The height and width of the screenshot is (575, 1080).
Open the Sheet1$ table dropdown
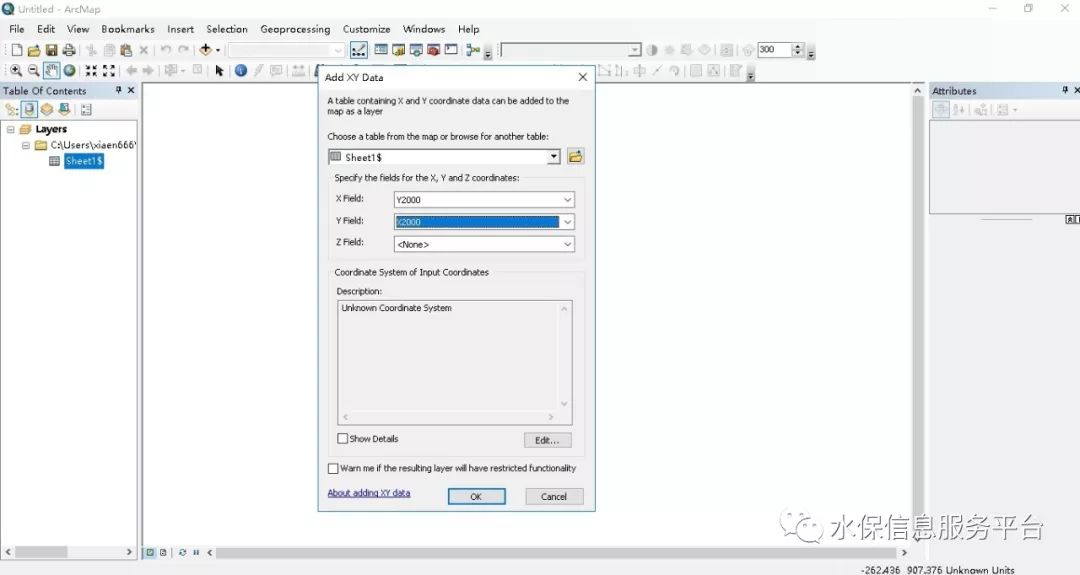coord(554,157)
